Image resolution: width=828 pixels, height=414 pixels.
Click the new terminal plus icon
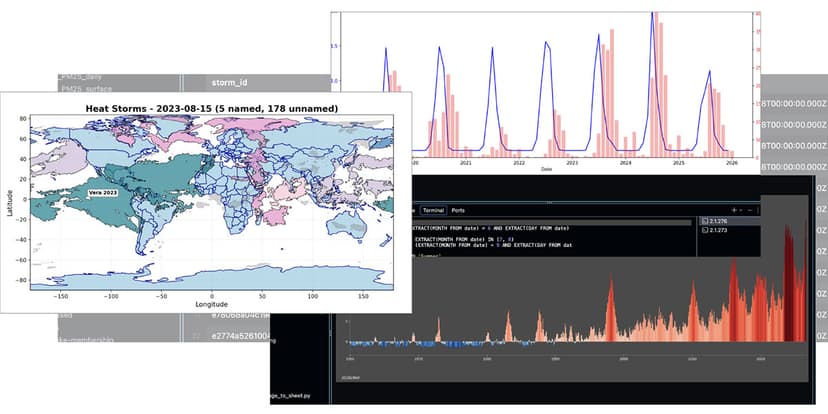[734, 210]
